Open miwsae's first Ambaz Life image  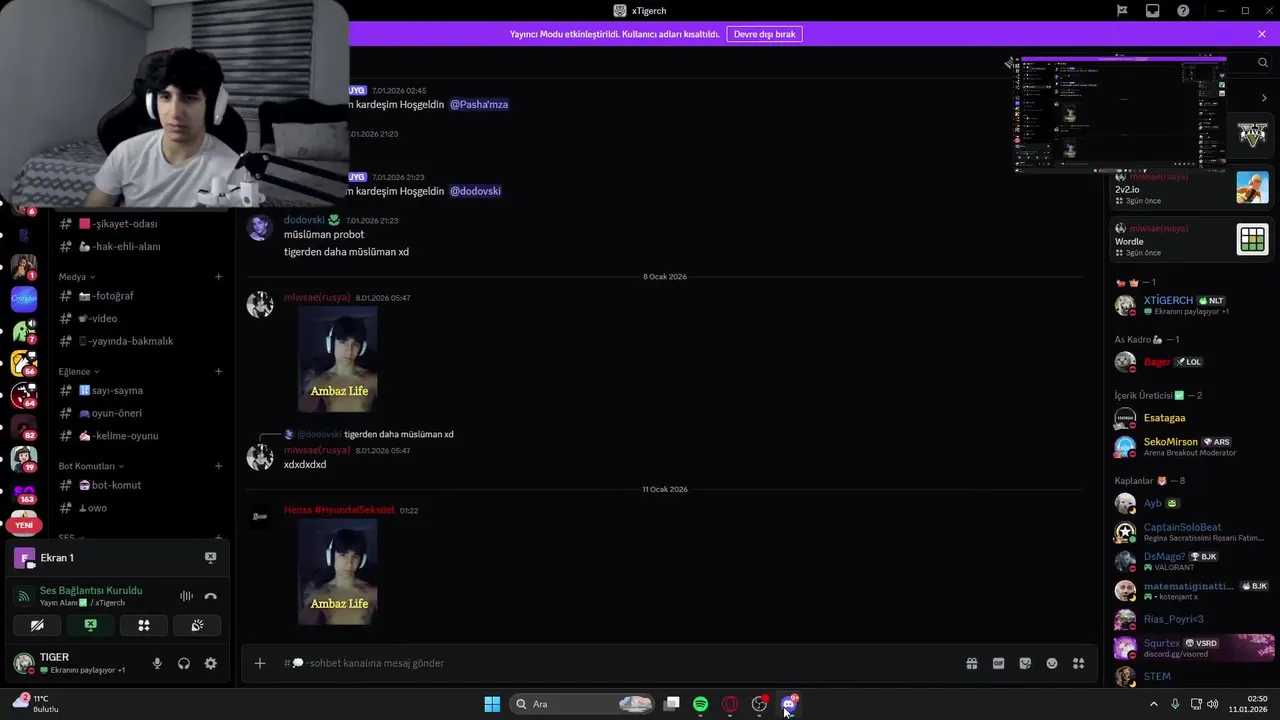(338, 359)
